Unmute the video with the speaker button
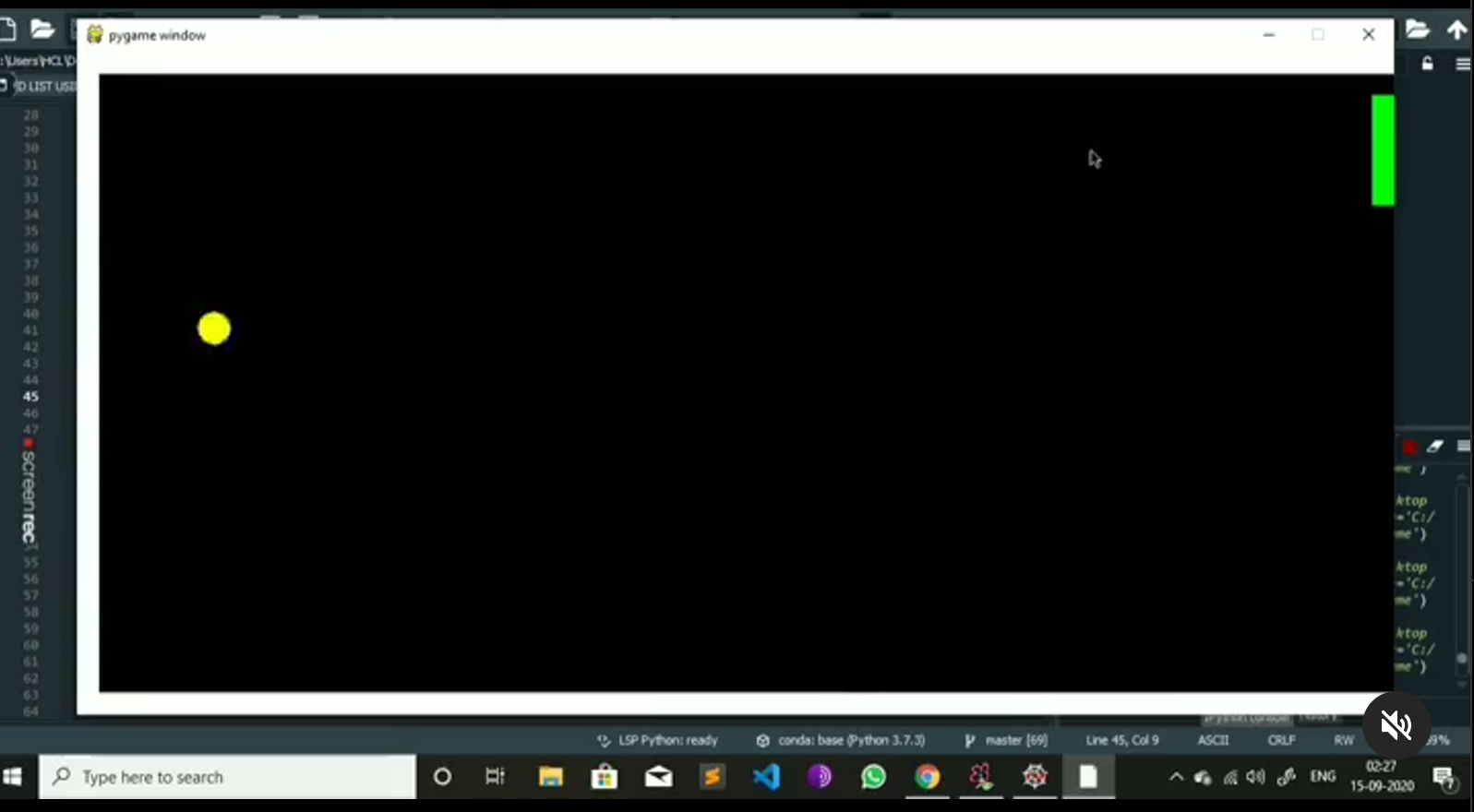The width and height of the screenshot is (1474, 812). pos(1396,725)
